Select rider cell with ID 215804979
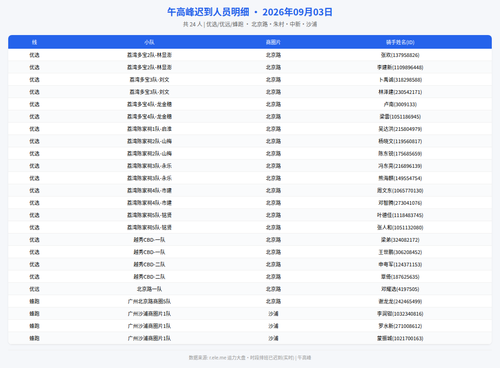Image resolution: width=500 pixels, height=368 pixels. pos(400,129)
